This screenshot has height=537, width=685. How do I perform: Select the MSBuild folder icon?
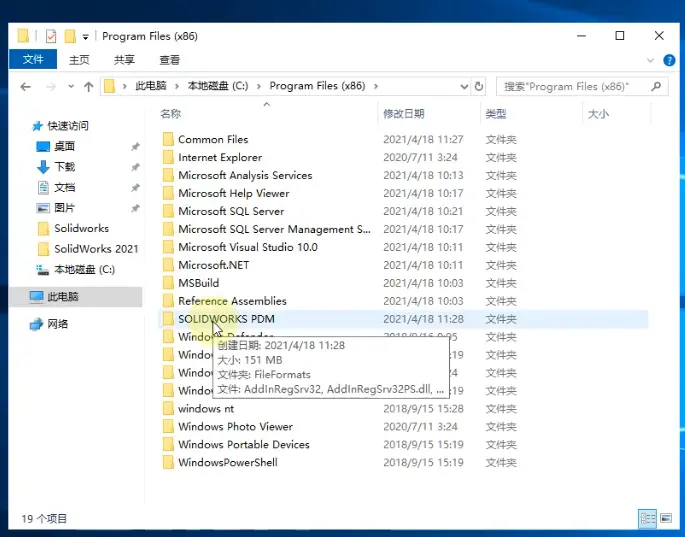[168, 283]
